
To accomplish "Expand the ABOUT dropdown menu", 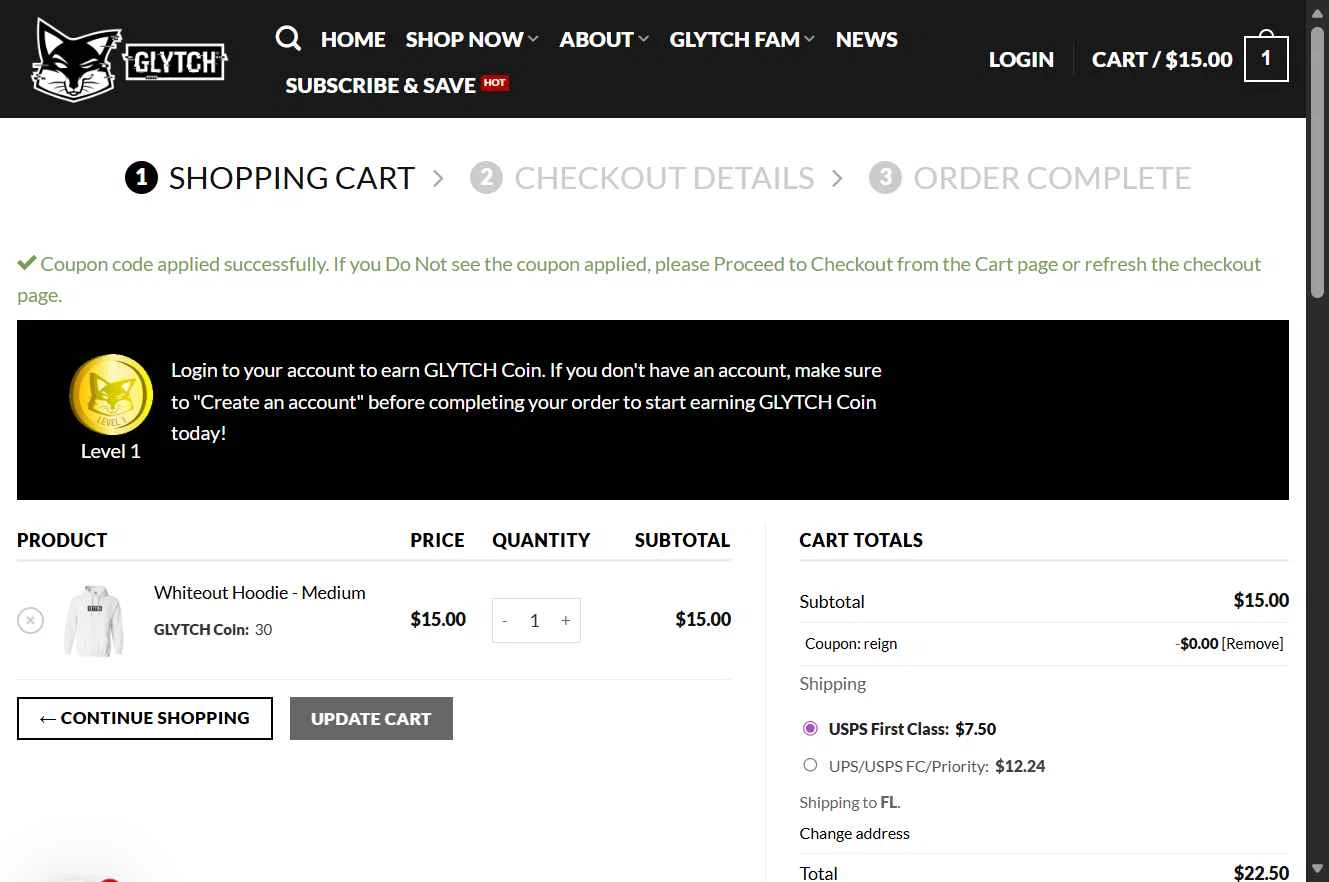I will (x=604, y=40).
